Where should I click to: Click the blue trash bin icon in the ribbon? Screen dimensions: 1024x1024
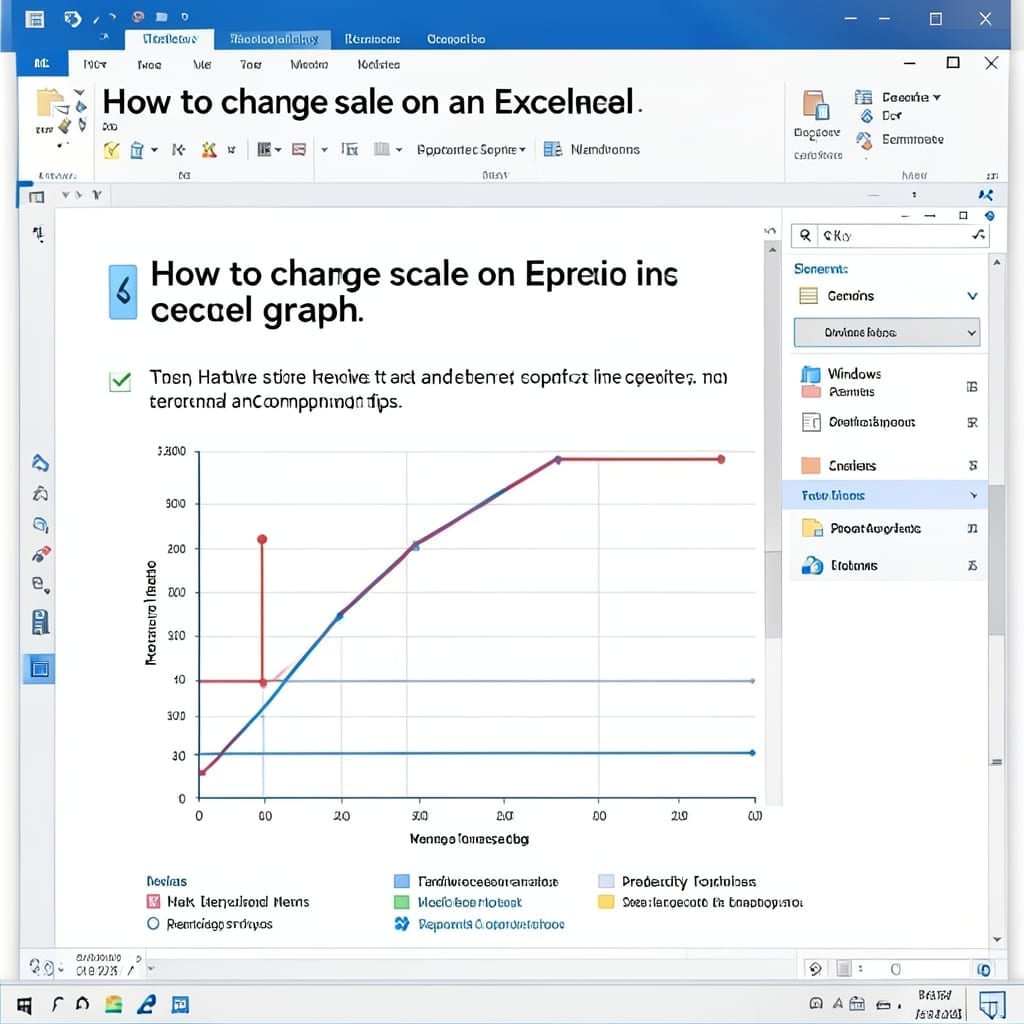pyautogui.click(x=136, y=150)
